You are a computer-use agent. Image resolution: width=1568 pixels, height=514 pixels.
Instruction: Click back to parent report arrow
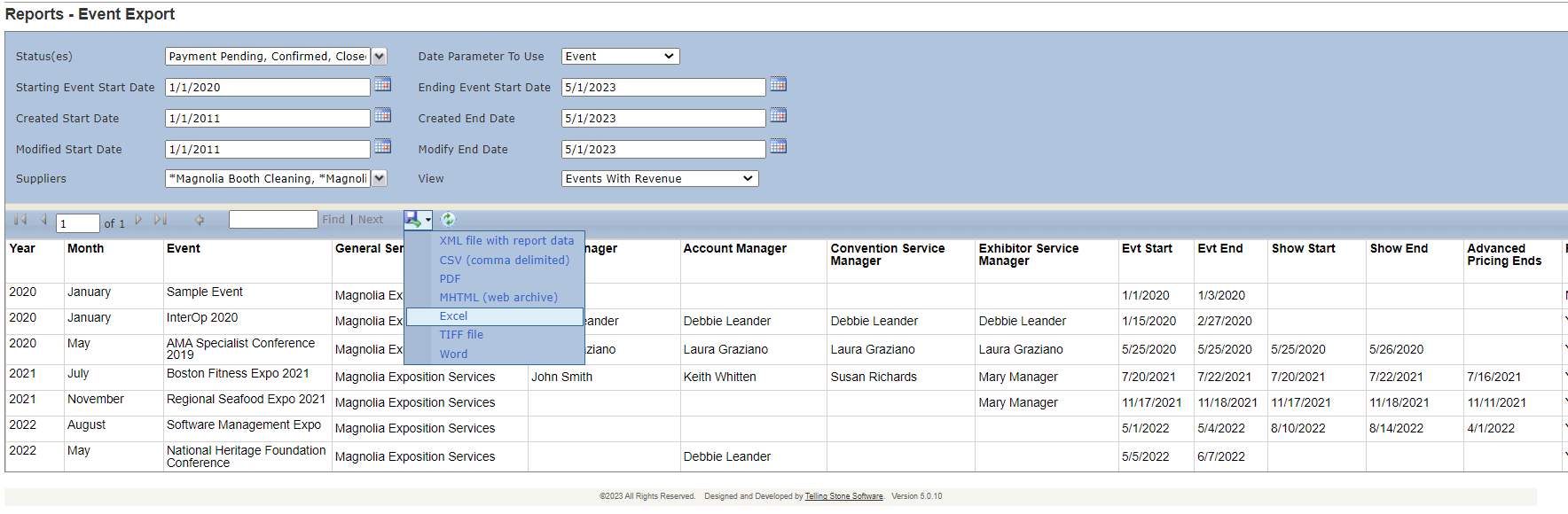[200, 220]
